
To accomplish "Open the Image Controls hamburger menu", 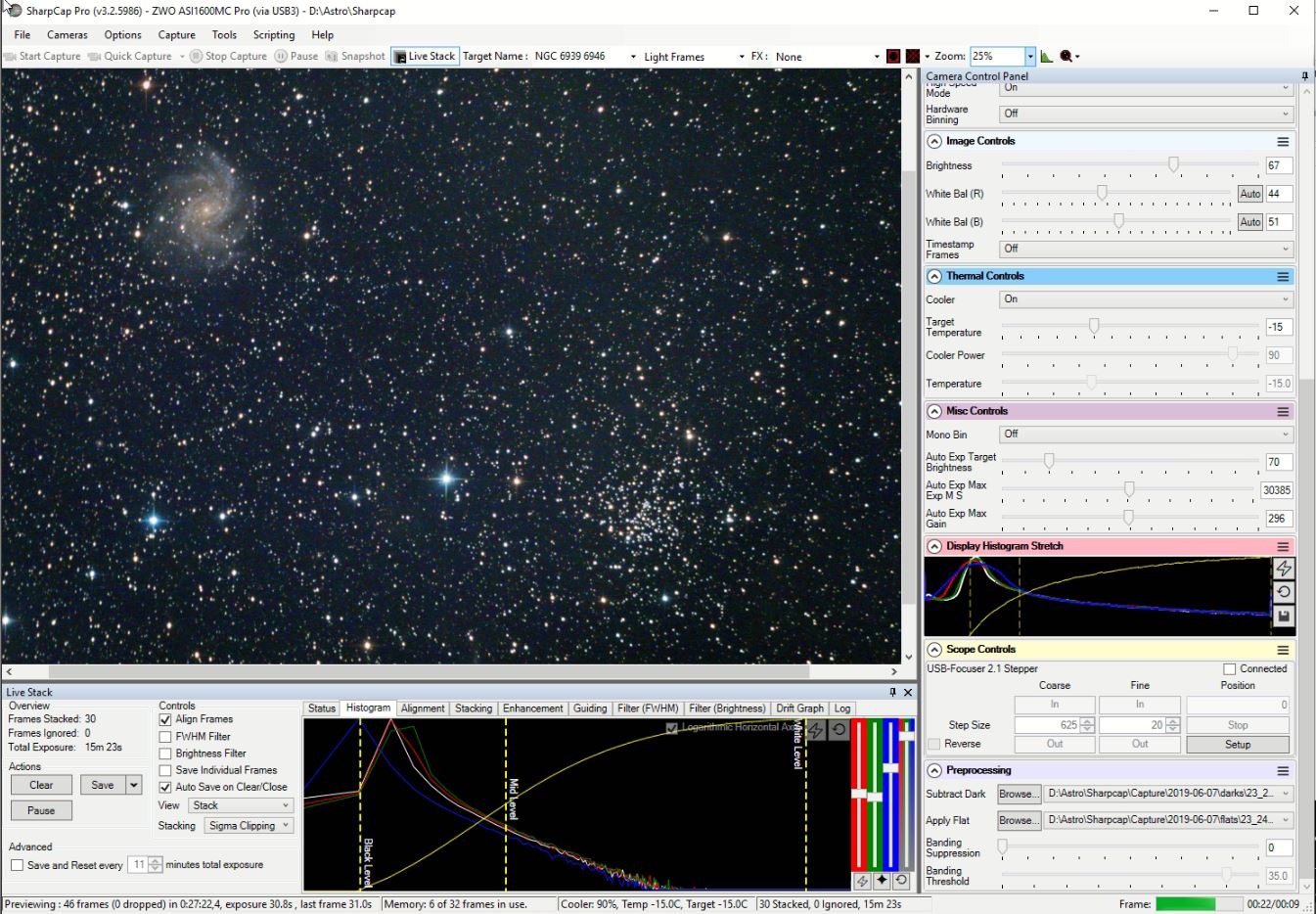I will point(1282,142).
